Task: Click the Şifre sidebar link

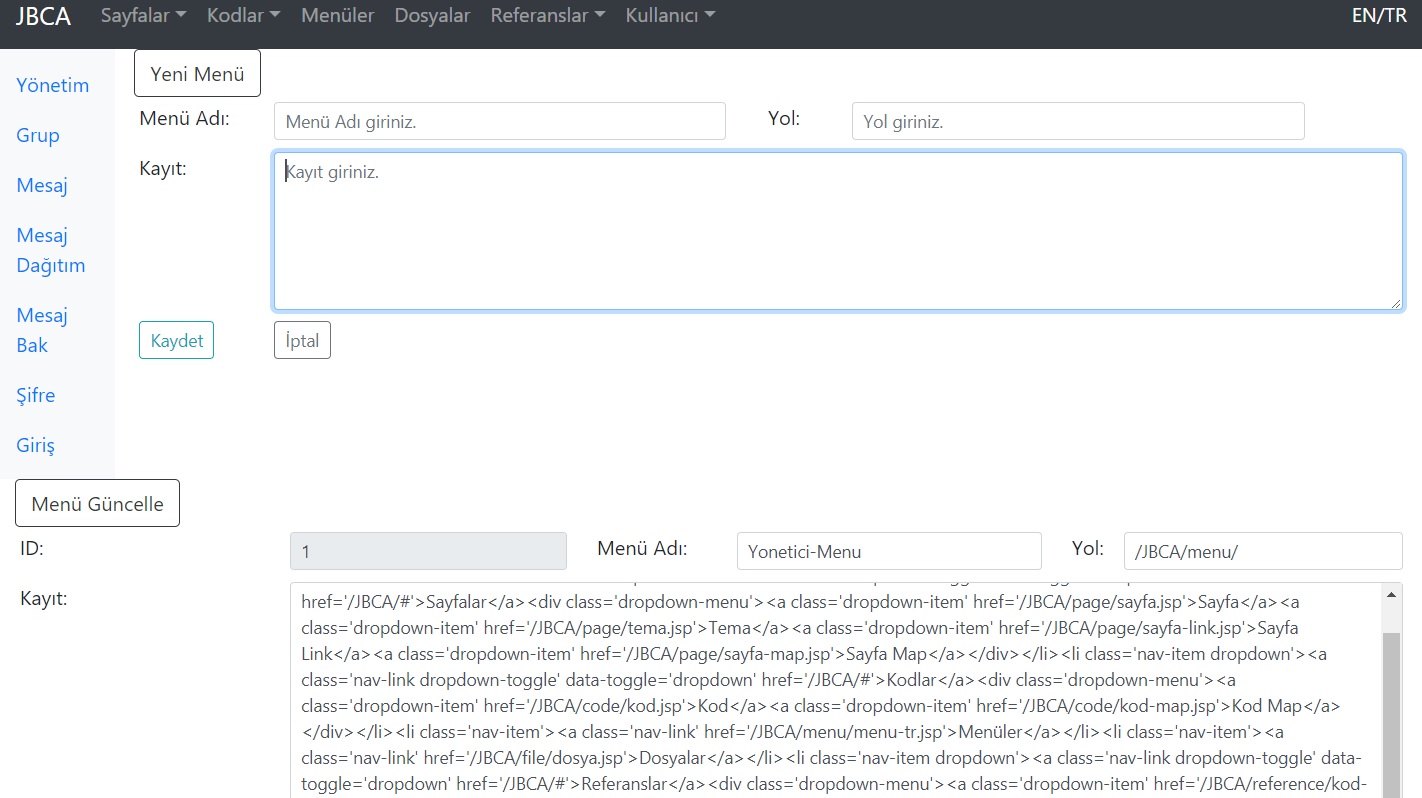Action: (36, 395)
